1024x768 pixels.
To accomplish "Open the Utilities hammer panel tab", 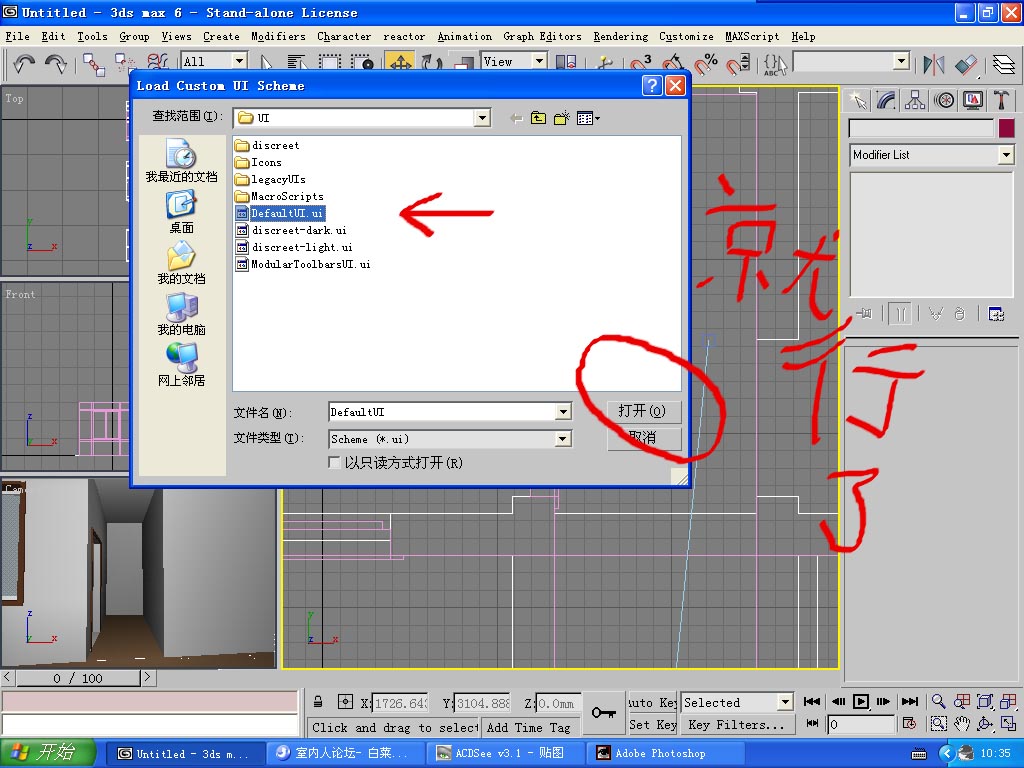I will (1001, 101).
